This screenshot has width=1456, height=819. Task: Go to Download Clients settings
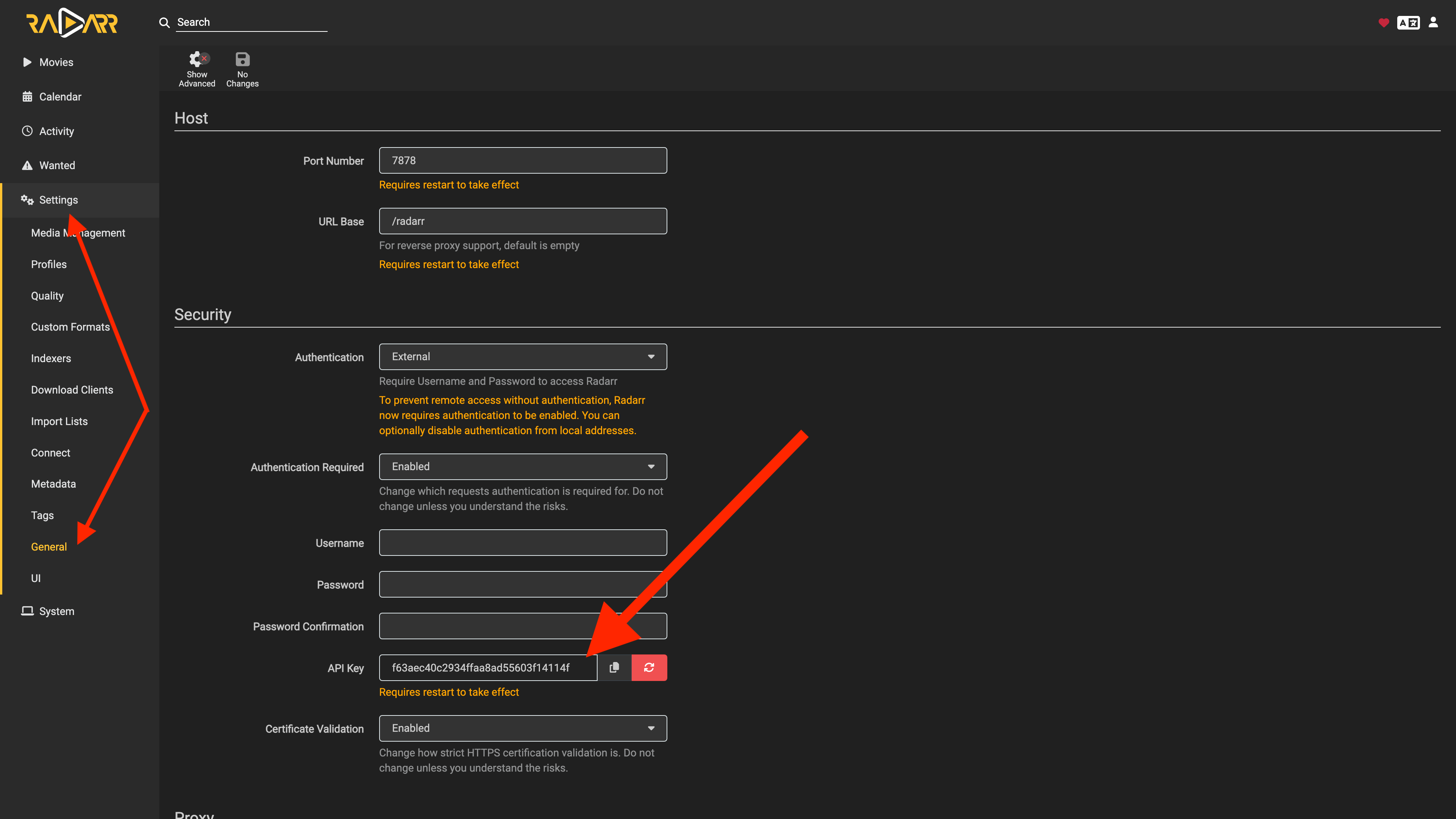[x=72, y=390]
